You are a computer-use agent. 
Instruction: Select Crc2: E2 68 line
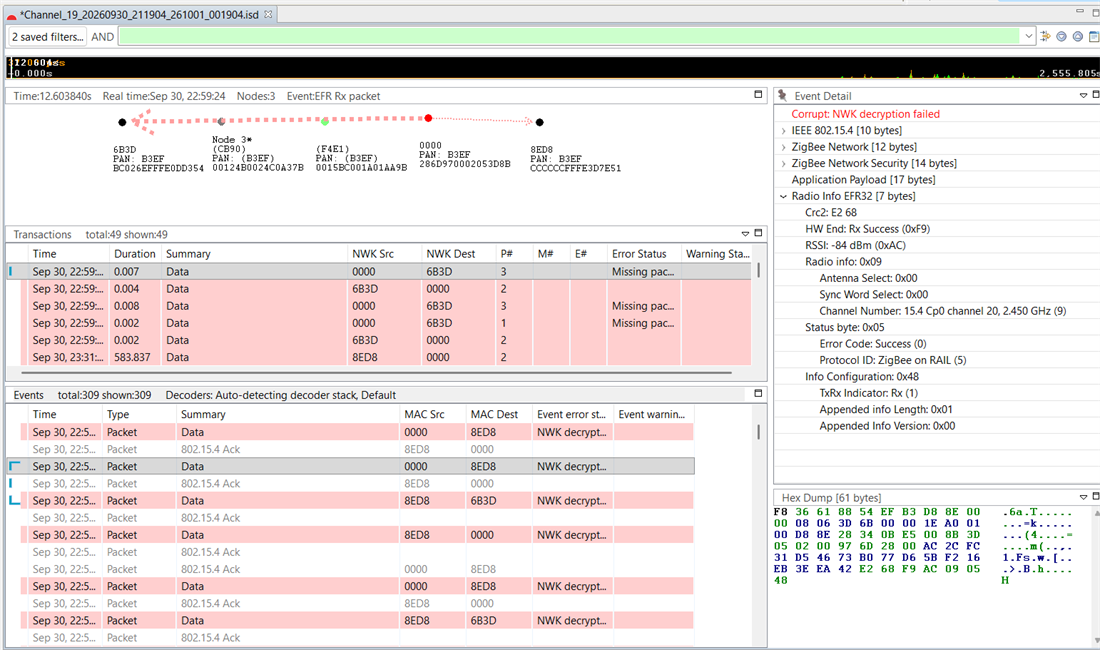831,212
